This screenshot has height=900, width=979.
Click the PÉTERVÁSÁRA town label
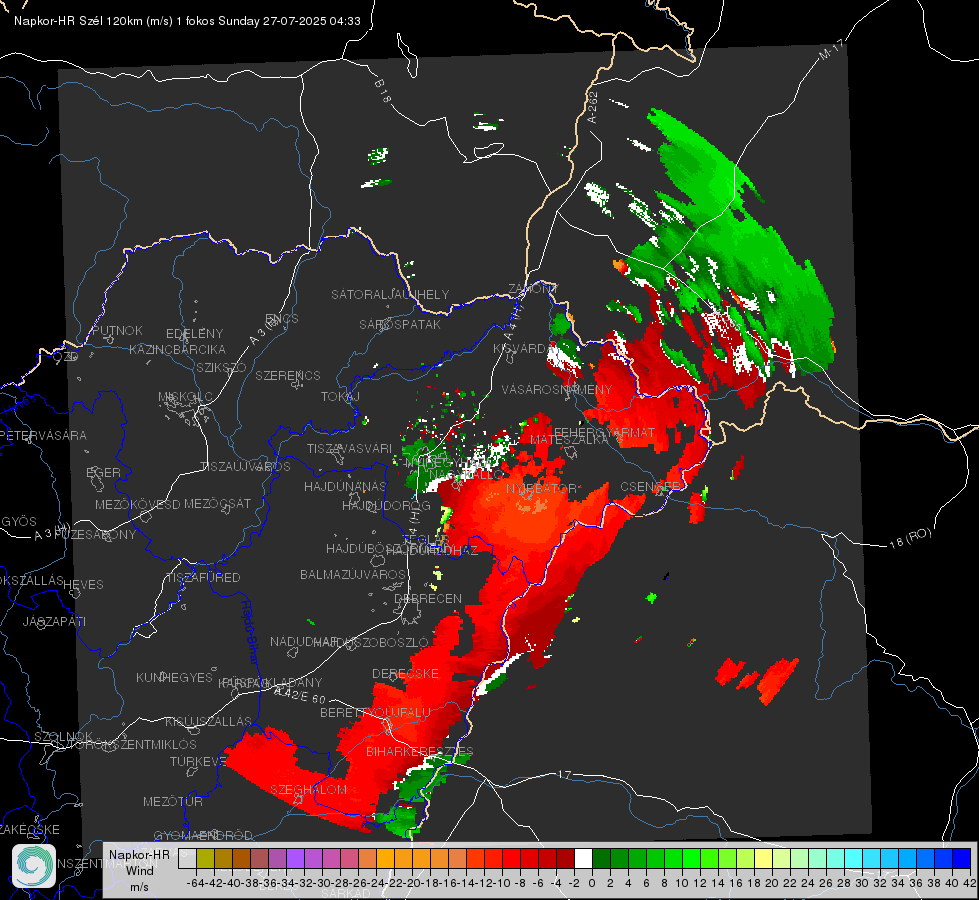click(44, 435)
